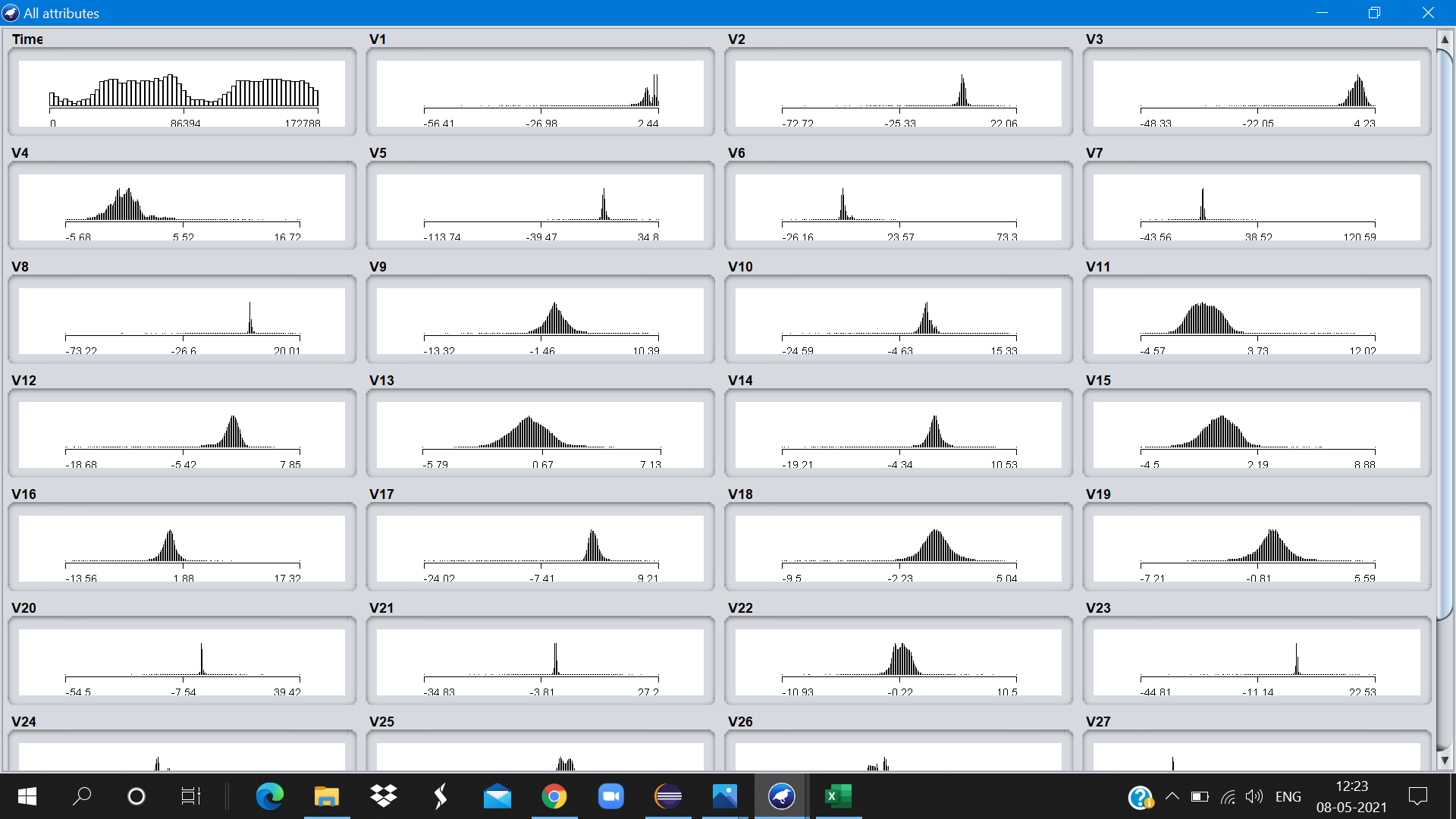Click the vertical scrollbar thumb
The image size is (1456, 819).
(1445, 334)
